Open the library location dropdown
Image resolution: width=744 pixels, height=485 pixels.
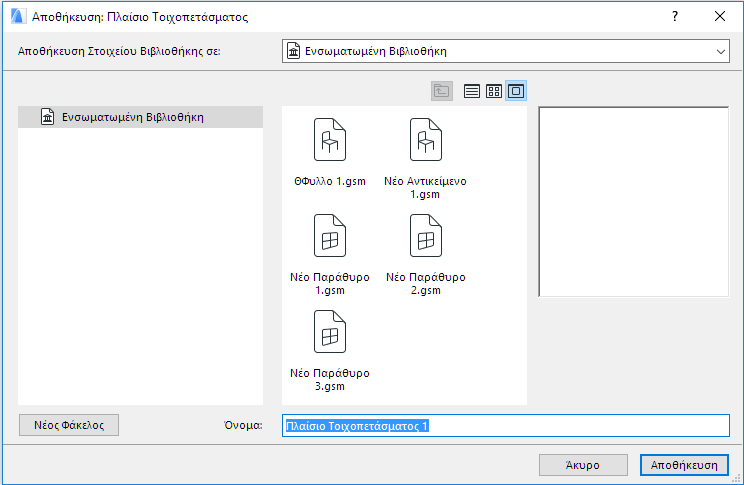click(x=506, y=51)
